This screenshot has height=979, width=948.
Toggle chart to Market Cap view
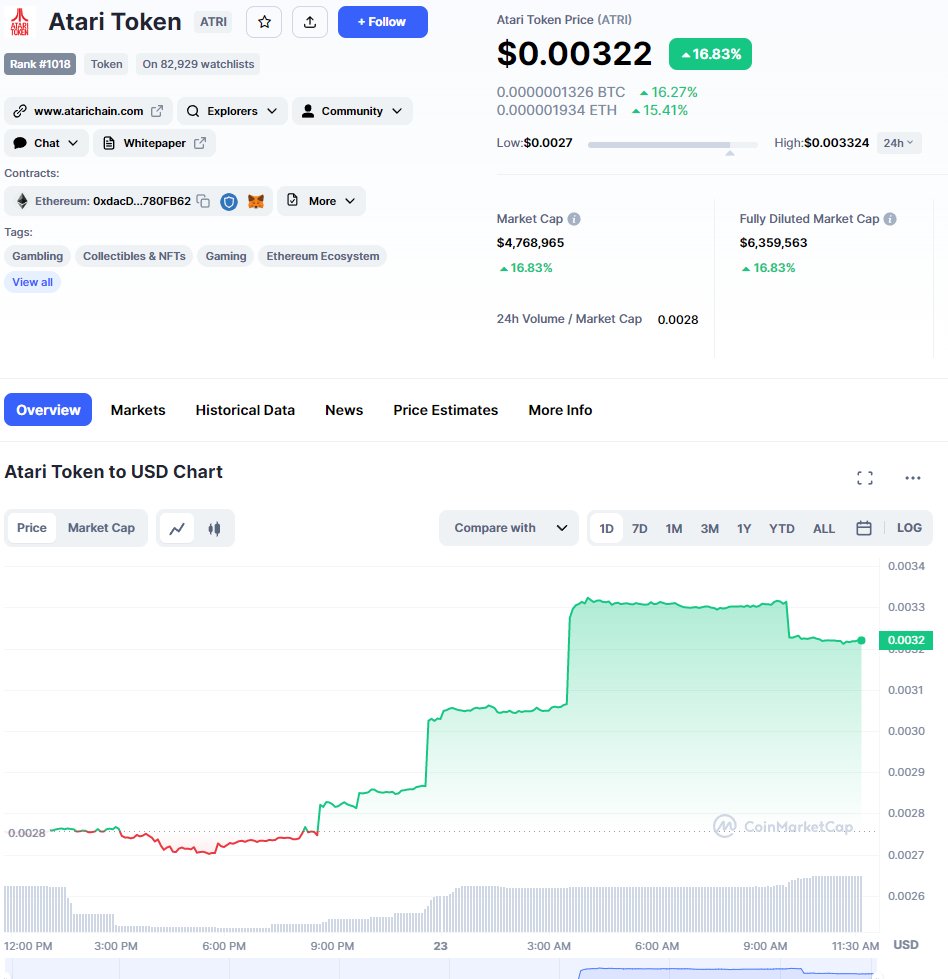(101, 528)
